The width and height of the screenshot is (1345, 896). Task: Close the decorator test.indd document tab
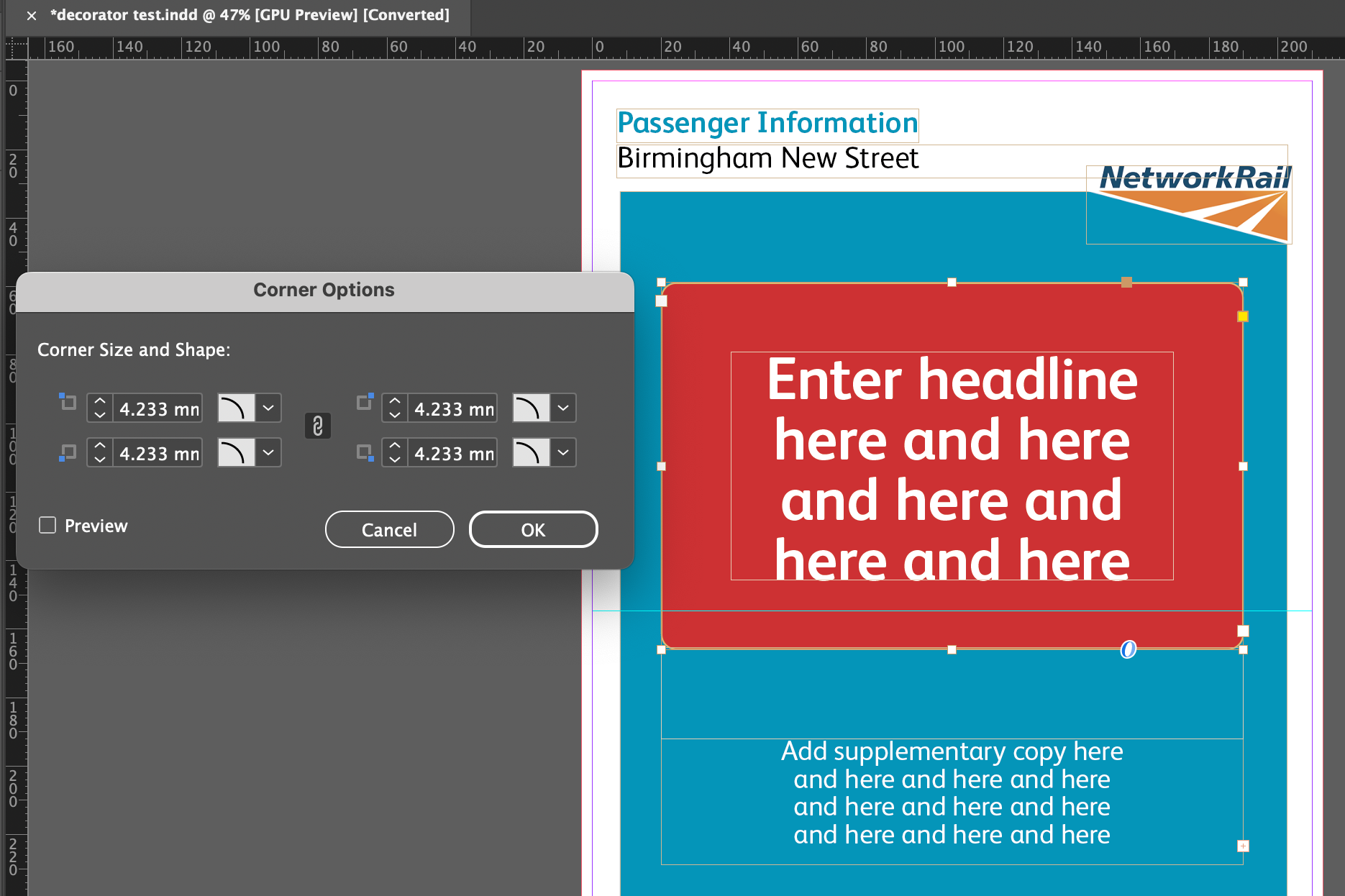pyautogui.click(x=32, y=15)
